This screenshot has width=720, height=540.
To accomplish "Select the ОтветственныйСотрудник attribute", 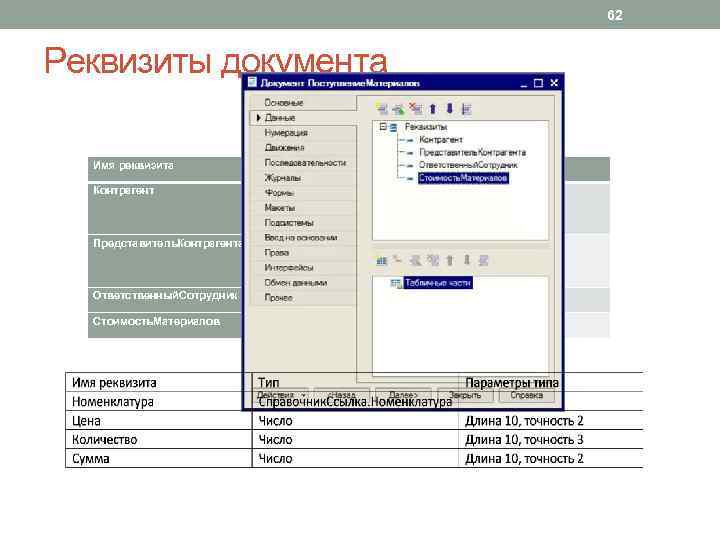I will click(x=468, y=165).
